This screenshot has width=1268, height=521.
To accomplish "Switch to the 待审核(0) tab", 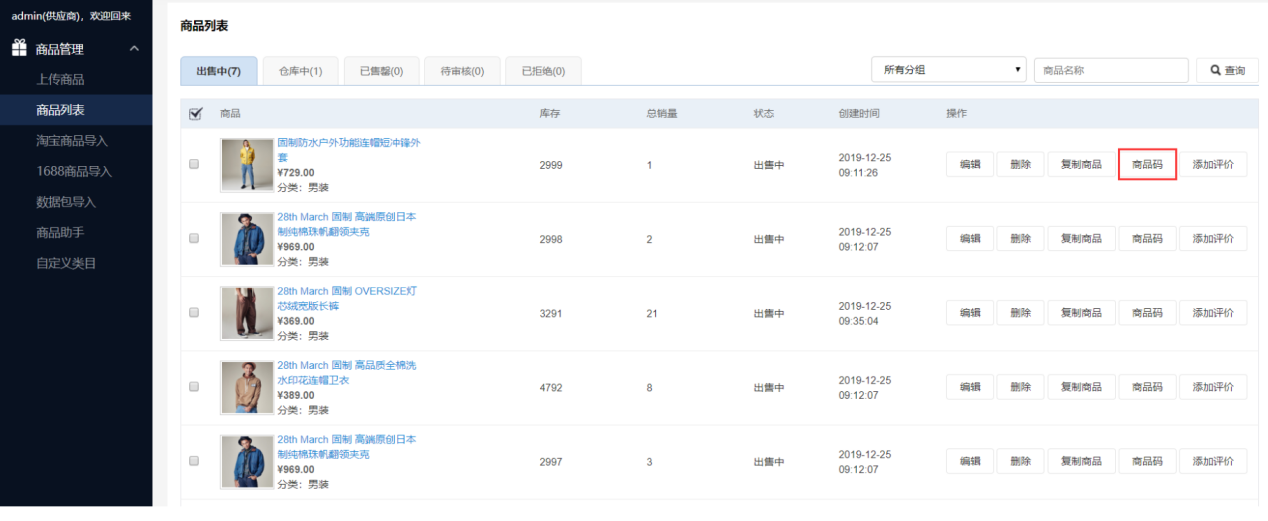I will coord(462,71).
